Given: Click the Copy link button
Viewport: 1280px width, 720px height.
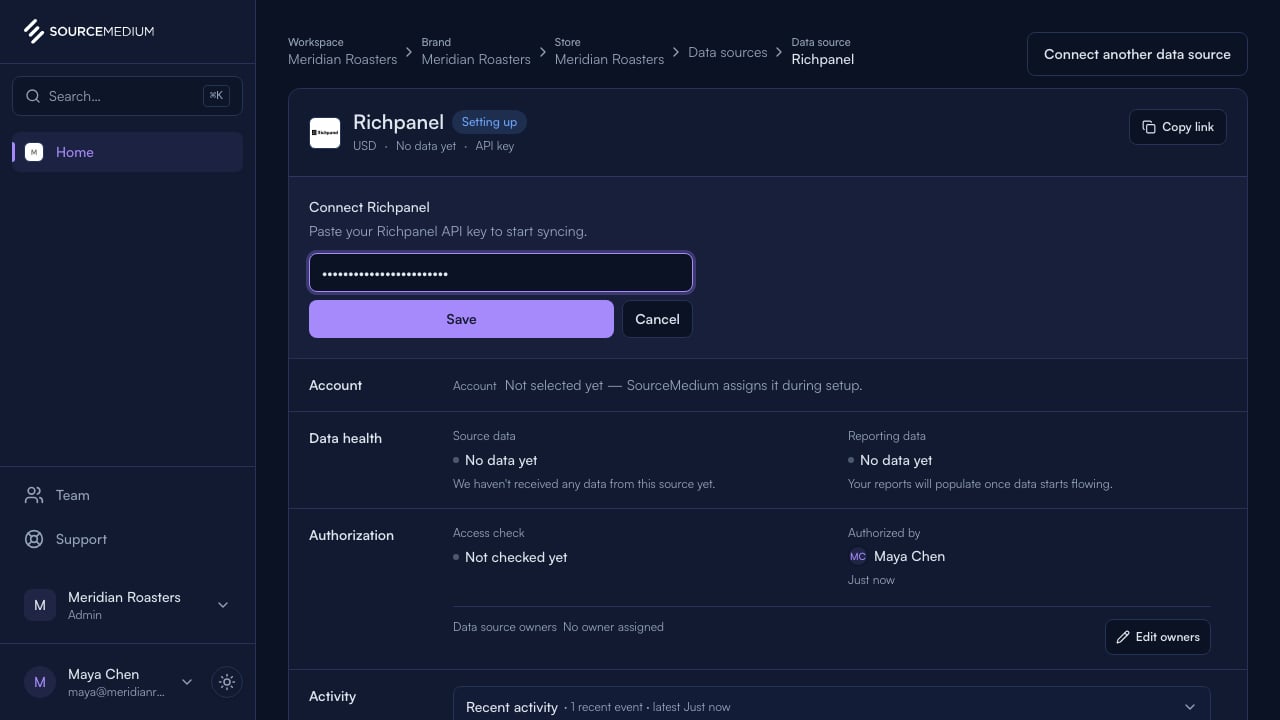Looking at the screenshot, I should 1178,127.
